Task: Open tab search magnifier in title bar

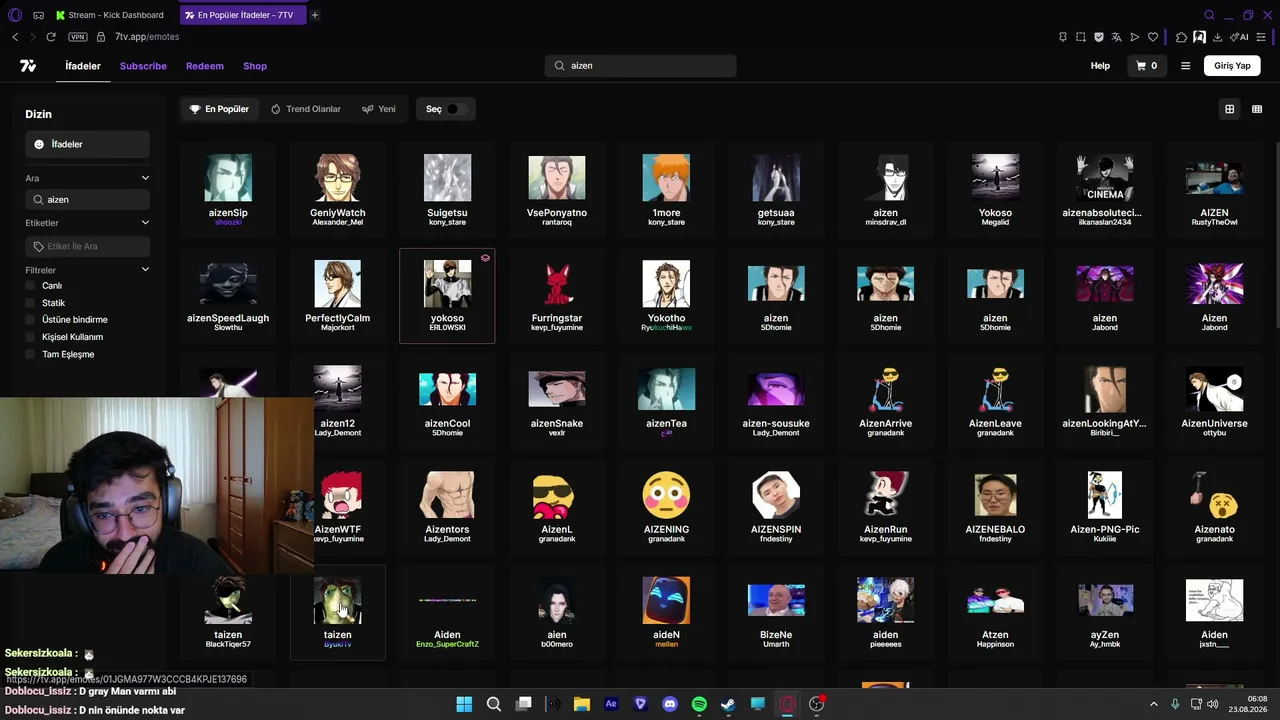Action: pos(1209,15)
